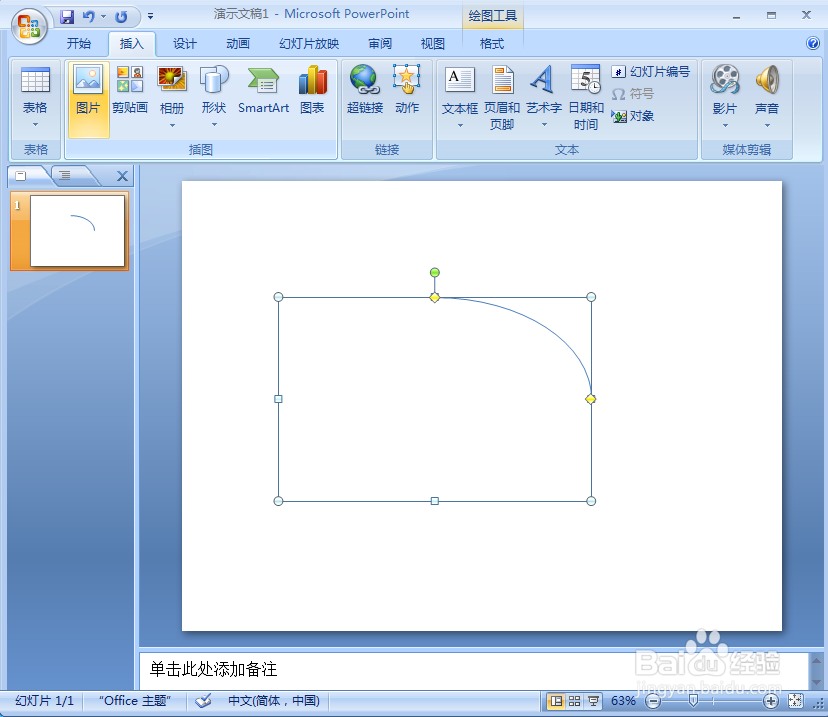
Task: Insert a 超链接 hyperlink
Action: [x=364, y=90]
